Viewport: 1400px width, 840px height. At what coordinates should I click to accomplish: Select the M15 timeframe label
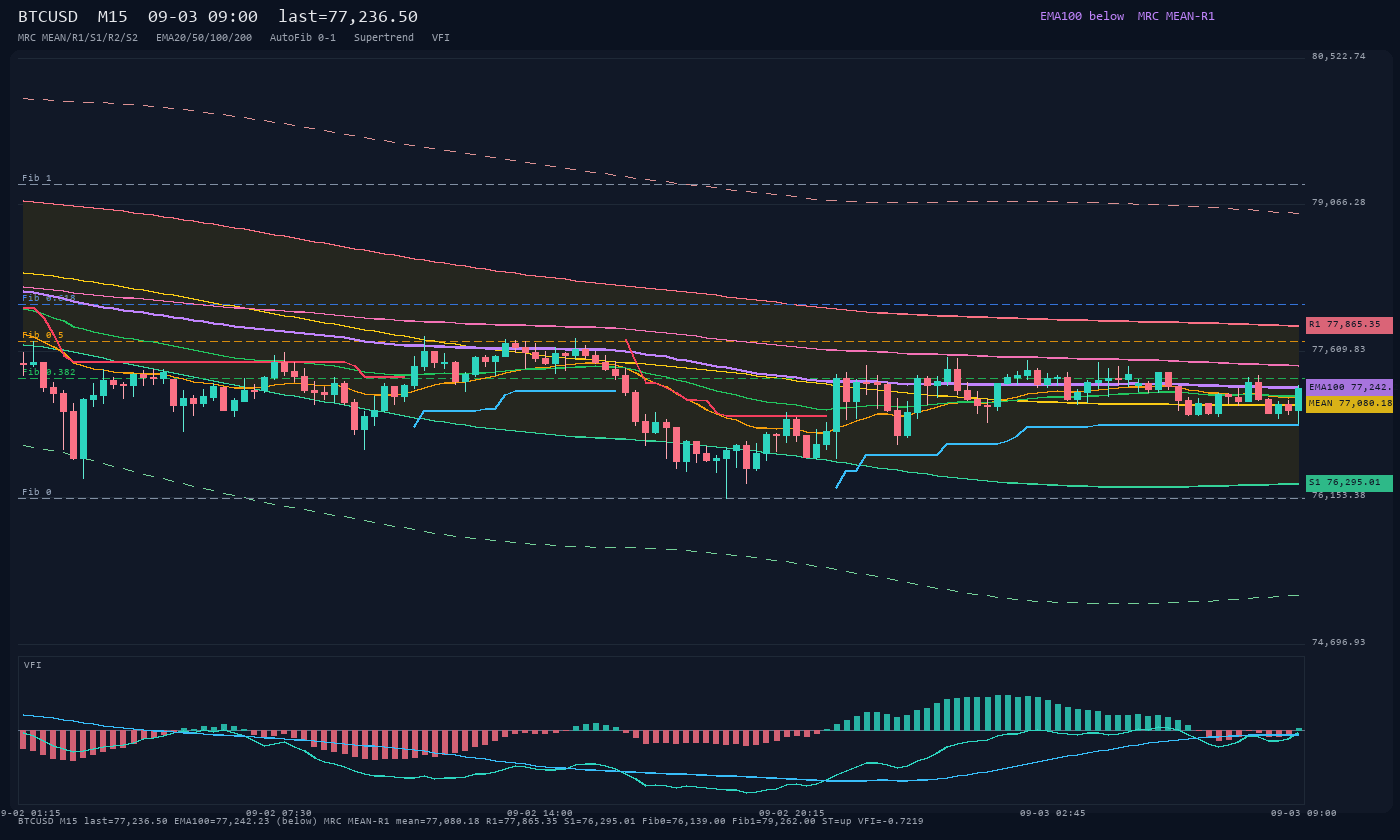tap(113, 17)
